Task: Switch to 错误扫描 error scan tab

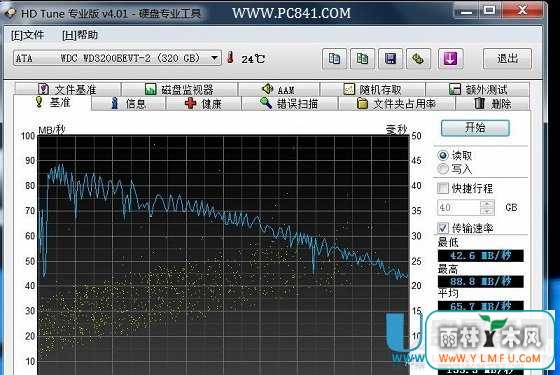Action: (290, 104)
